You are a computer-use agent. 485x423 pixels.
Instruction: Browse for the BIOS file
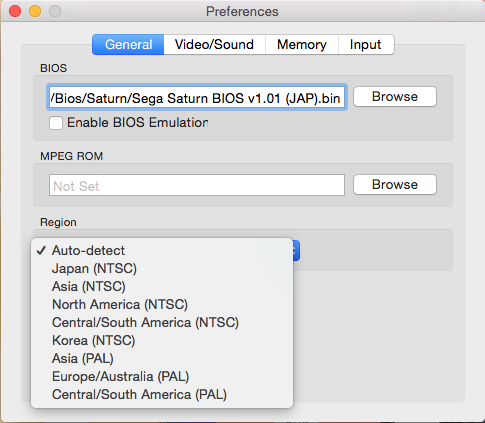click(395, 97)
